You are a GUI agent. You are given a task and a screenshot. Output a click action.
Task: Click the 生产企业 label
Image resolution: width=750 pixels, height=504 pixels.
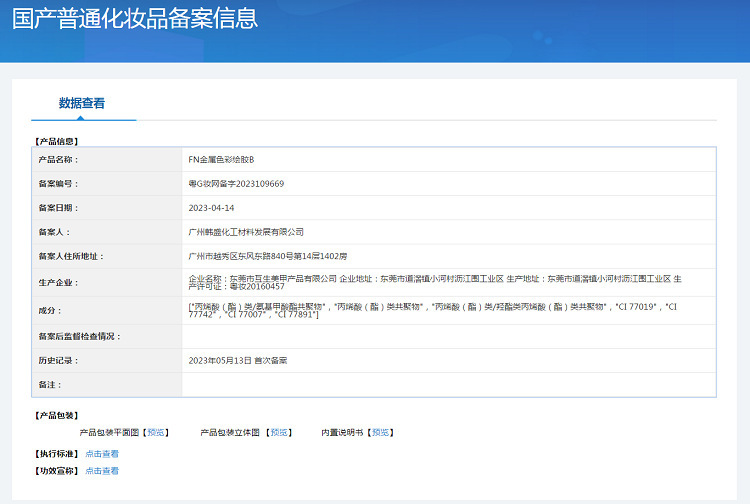click(x=58, y=283)
